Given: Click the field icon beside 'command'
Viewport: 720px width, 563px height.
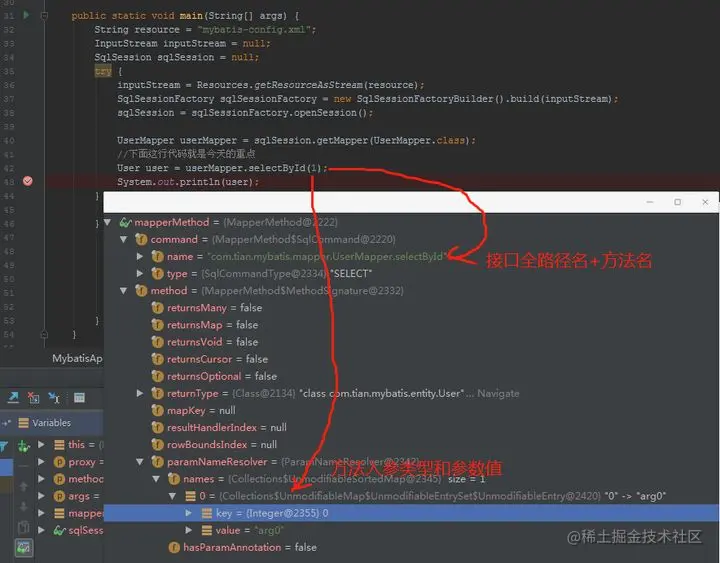Looking at the screenshot, I should tap(141, 239).
